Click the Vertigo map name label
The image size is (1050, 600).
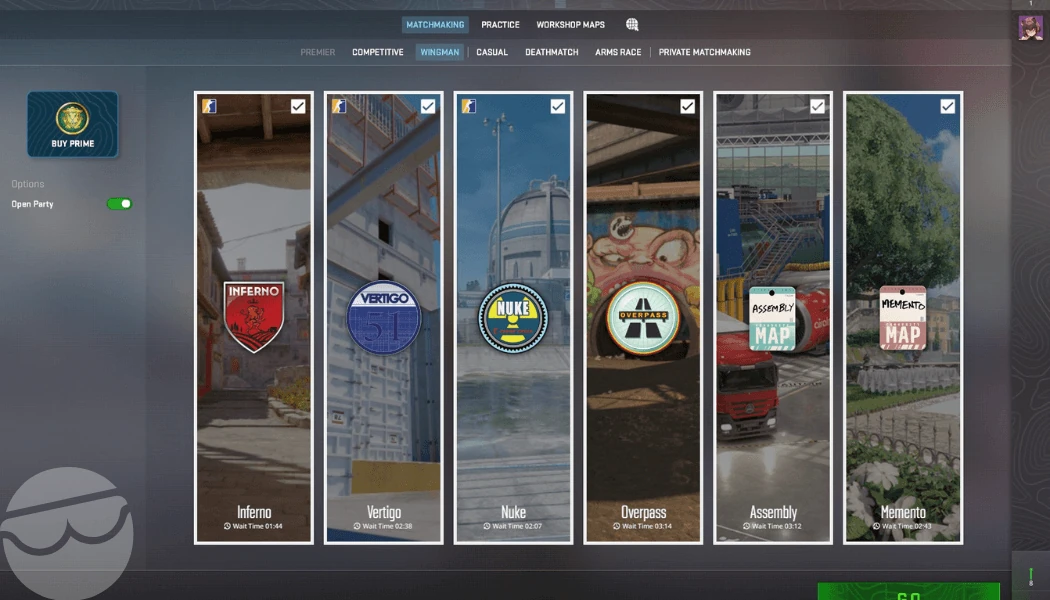tap(384, 512)
